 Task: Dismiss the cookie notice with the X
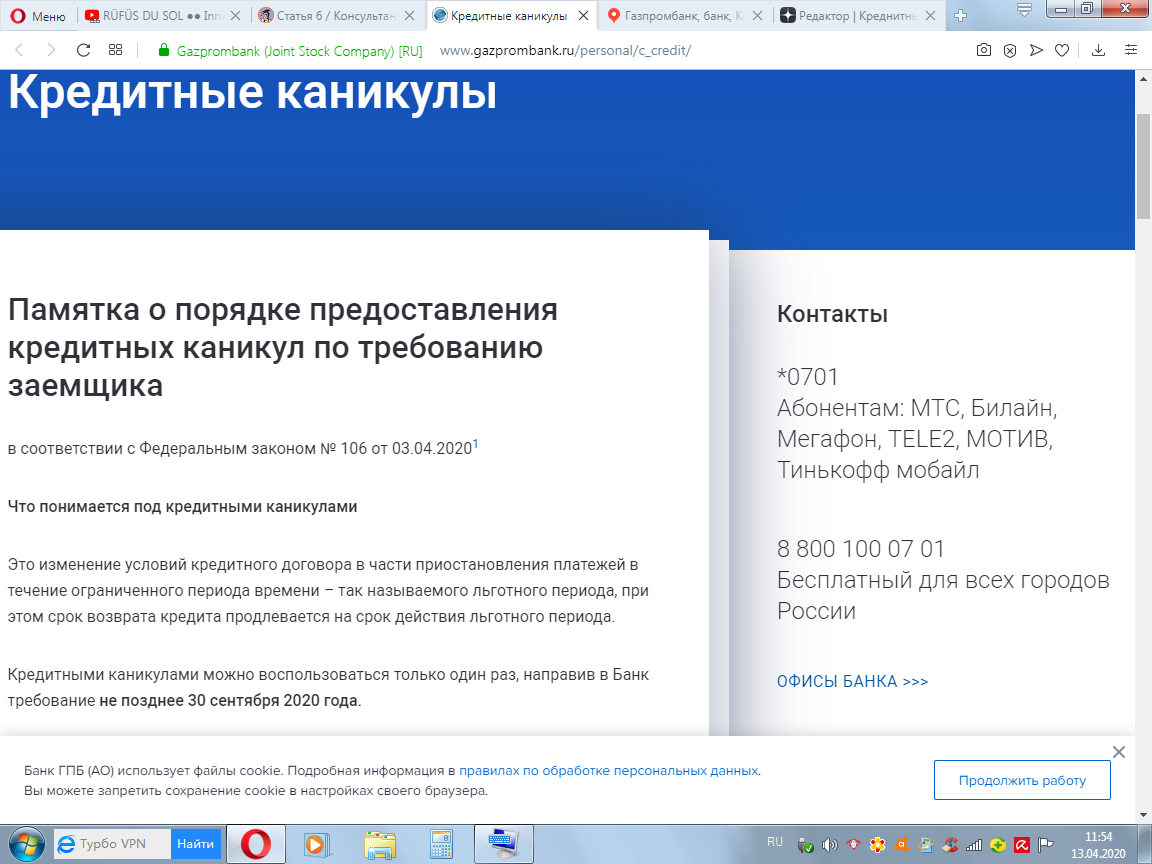coord(1118,752)
